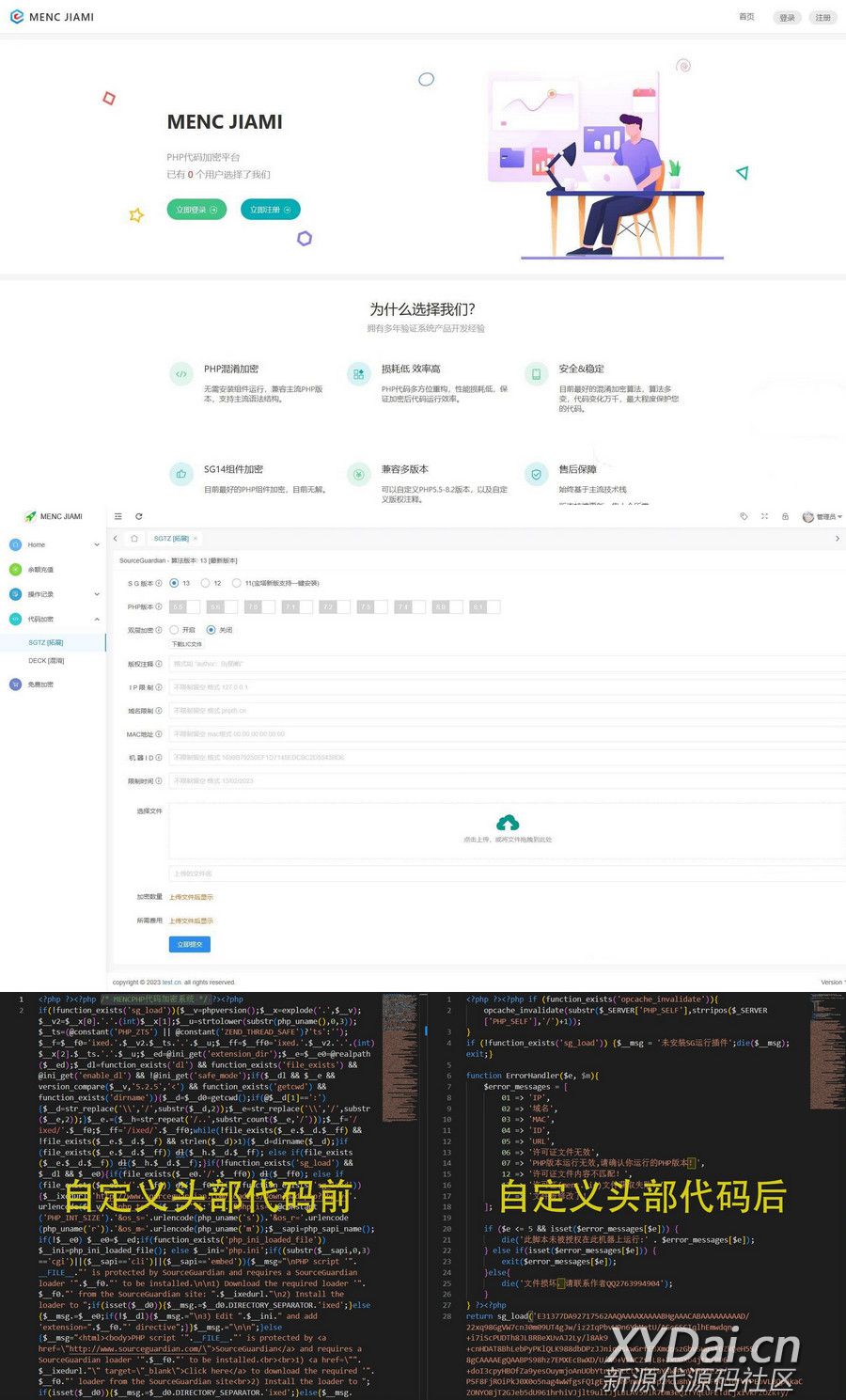
Task: Open DECK [混淆] in the sidebar
Action: tap(46, 661)
